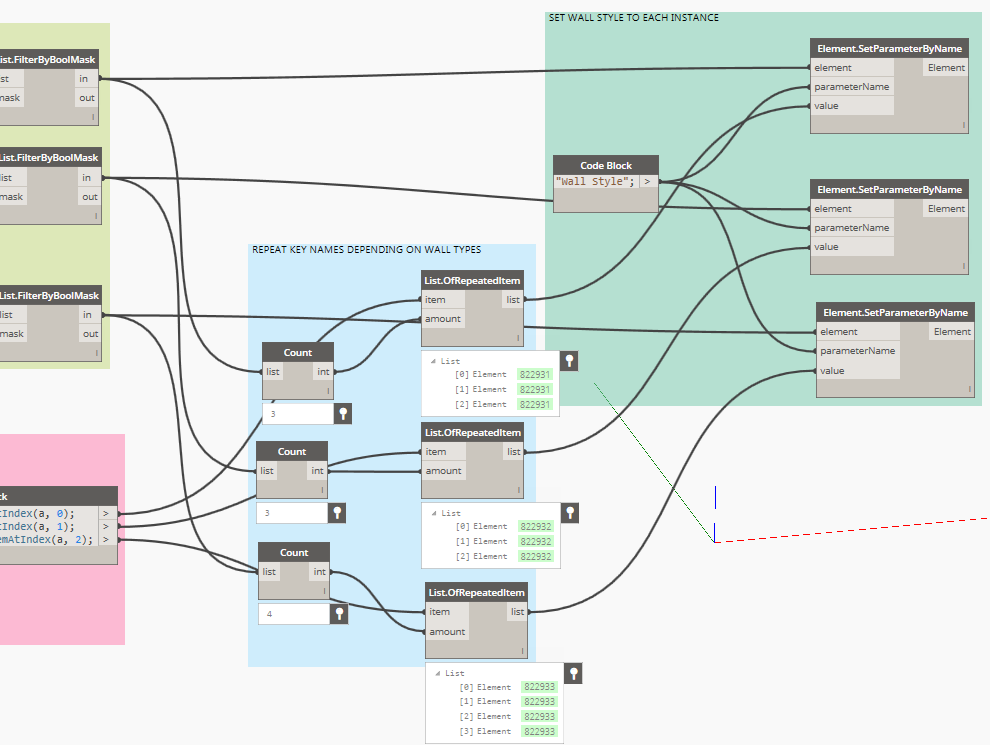Screen dimensions: 990x745
Task: Click the Code Block output port arrow
Action: (648, 181)
